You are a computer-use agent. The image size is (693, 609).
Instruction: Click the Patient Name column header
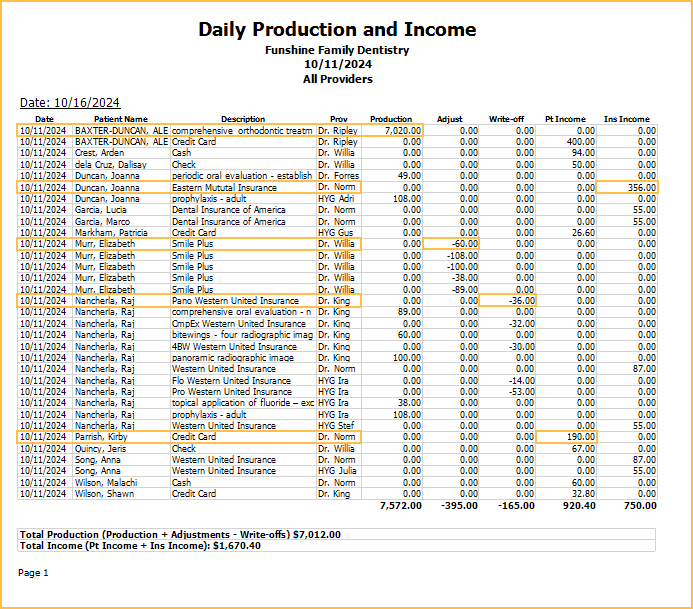(x=121, y=119)
